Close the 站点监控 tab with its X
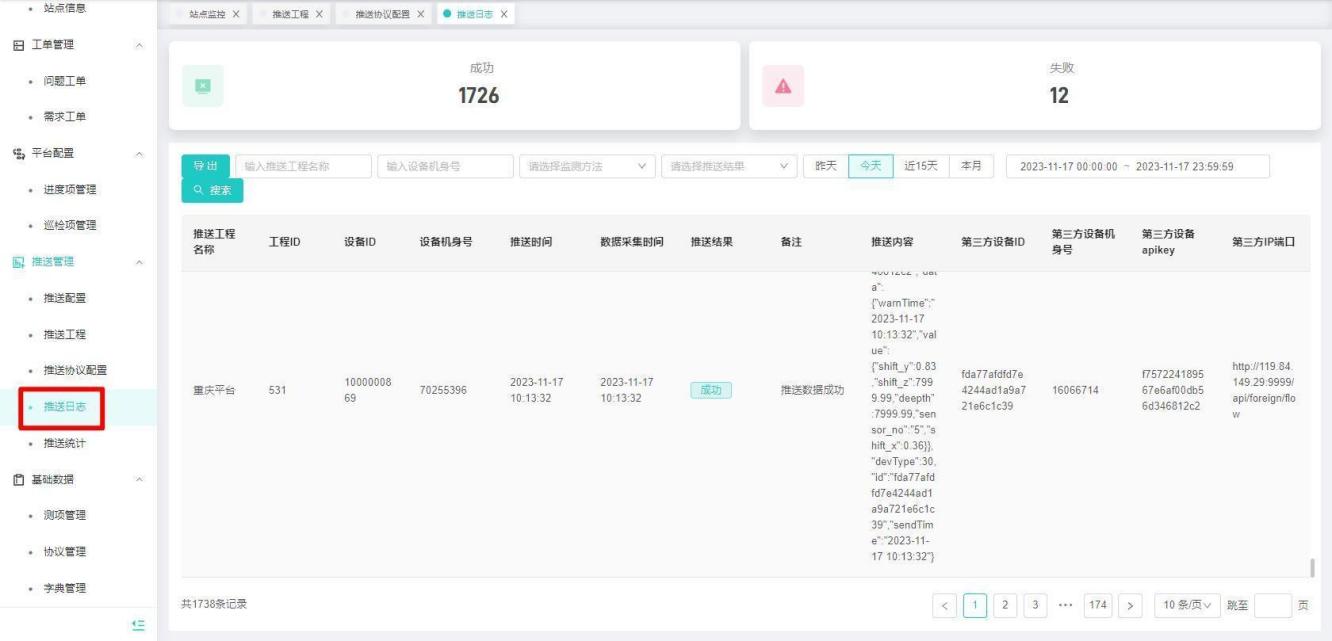The height and width of the screenshot is (641, 1332). pos(235,14)
